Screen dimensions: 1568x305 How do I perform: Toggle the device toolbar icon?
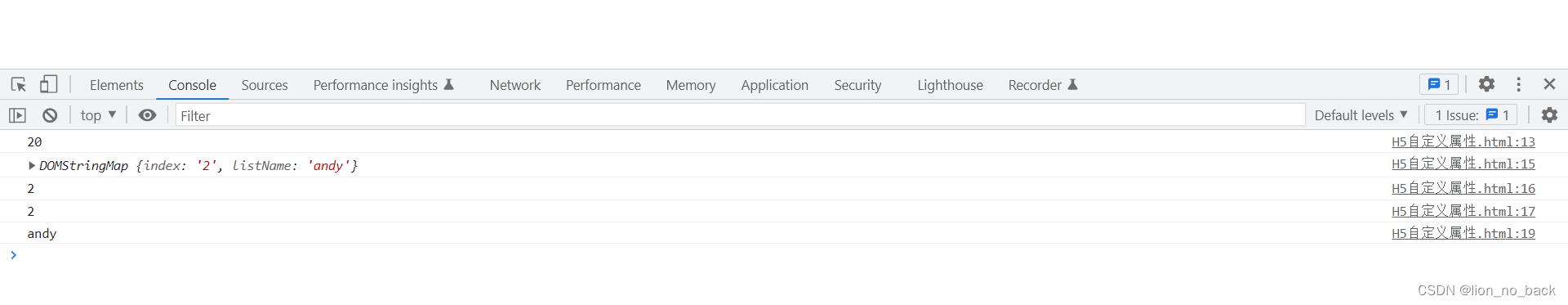tap(49, 84)
